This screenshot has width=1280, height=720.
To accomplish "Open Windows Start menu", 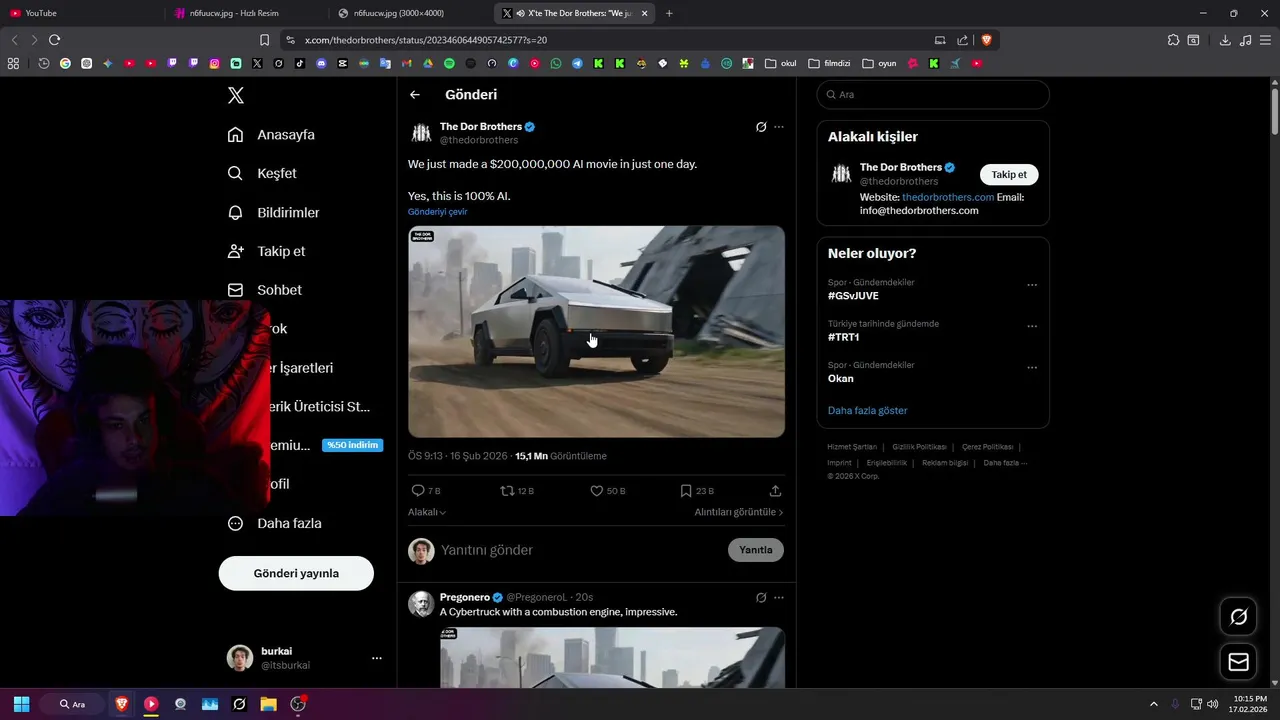I will (21, 704).
